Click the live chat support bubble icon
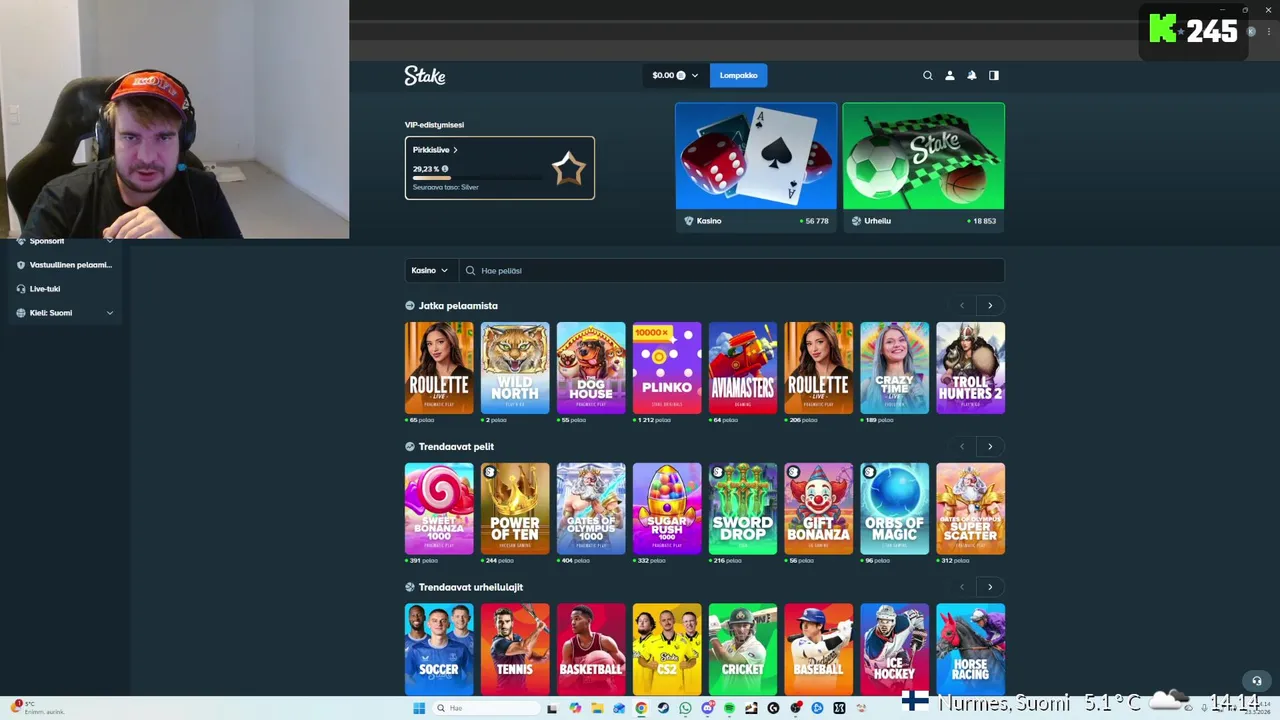1280x720 pixels. point(1257,681)
